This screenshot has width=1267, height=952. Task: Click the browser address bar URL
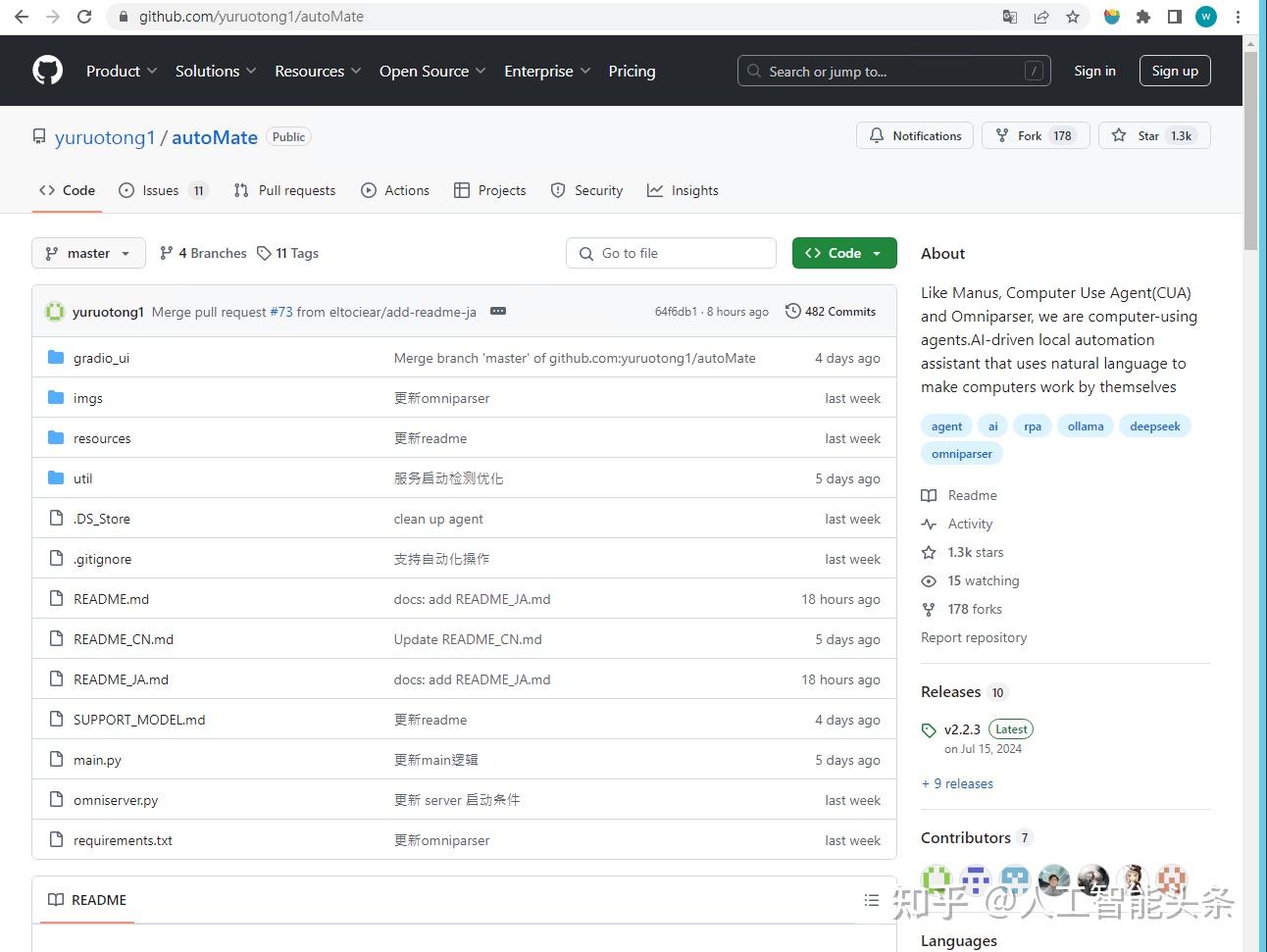tap(251, 17)
